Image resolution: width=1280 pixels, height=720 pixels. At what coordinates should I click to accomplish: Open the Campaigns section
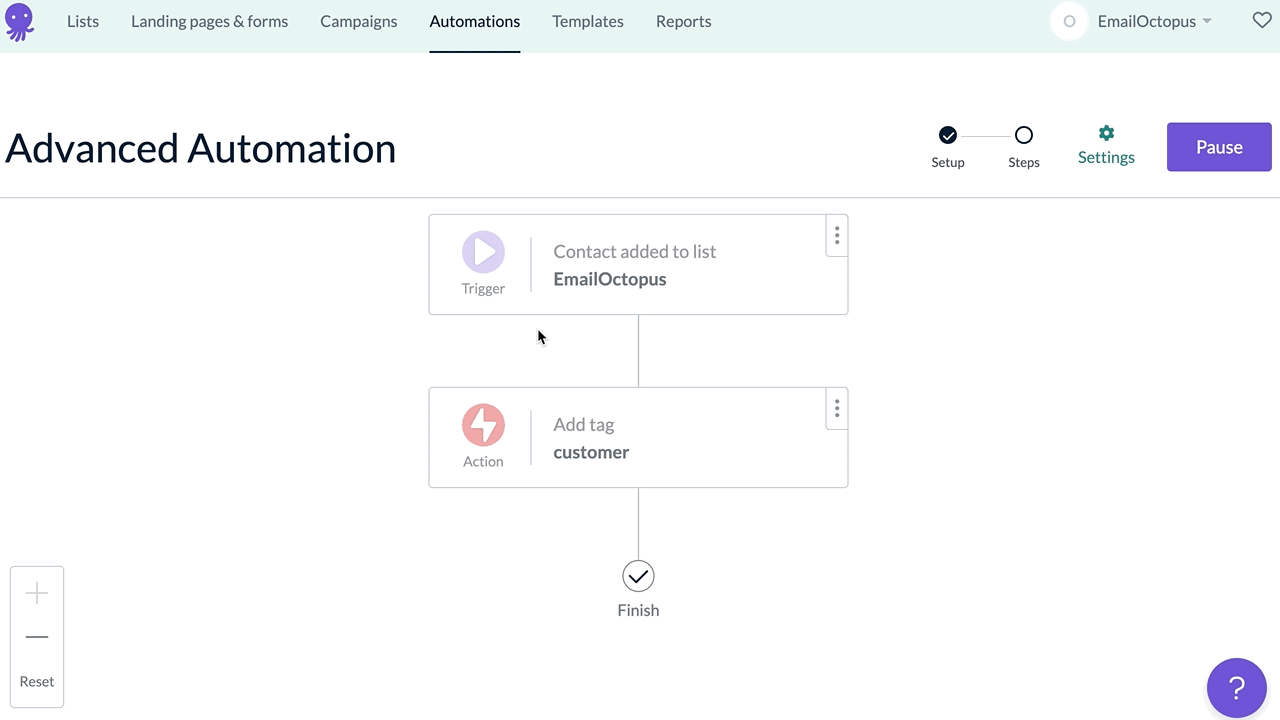coord(358,21)
